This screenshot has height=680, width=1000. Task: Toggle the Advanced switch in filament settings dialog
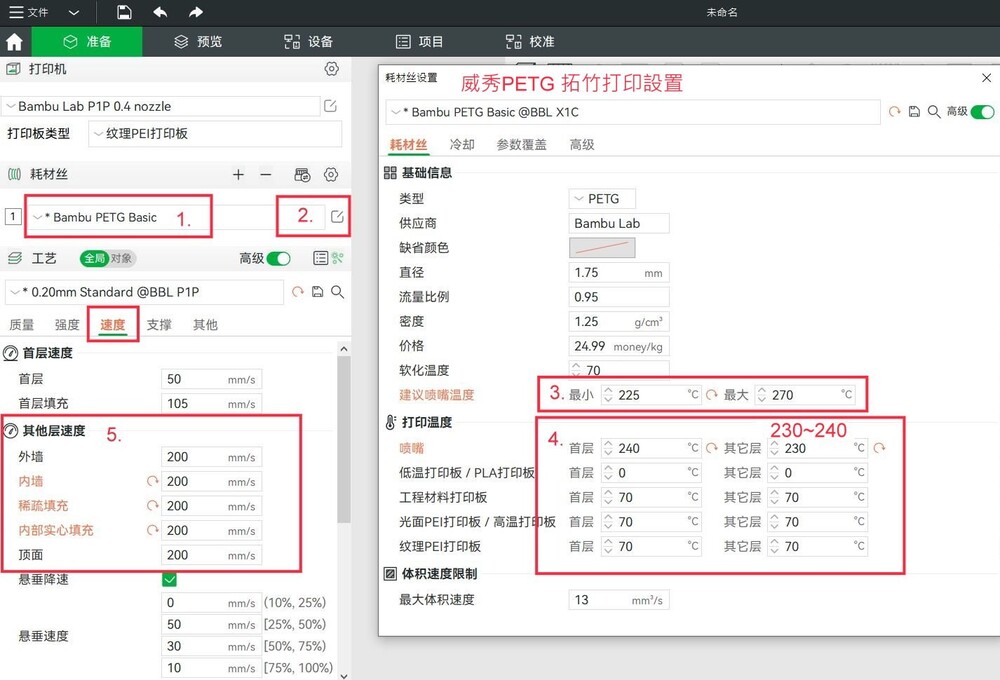coord(983,112)
